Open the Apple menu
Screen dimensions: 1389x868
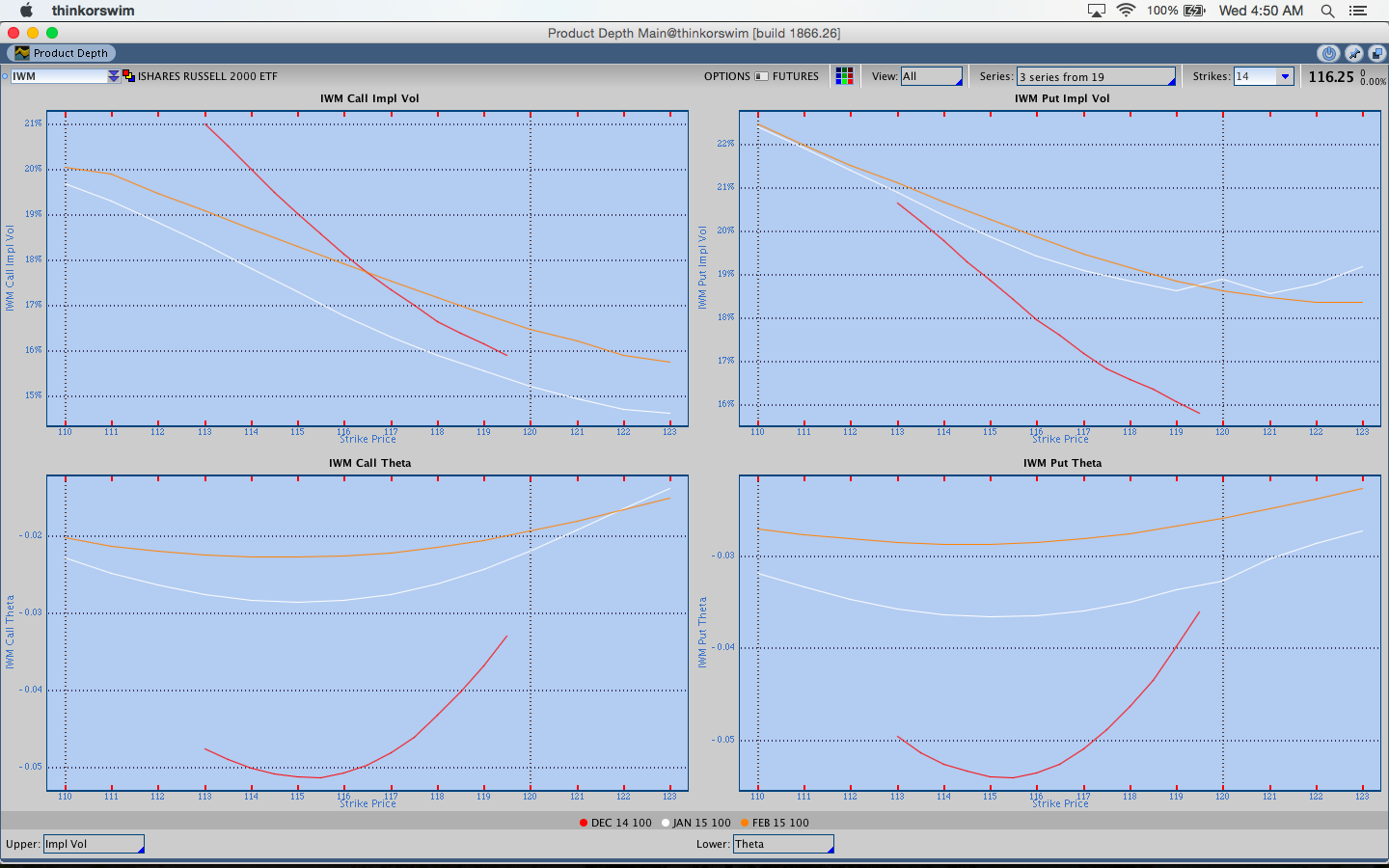point(26,11)
